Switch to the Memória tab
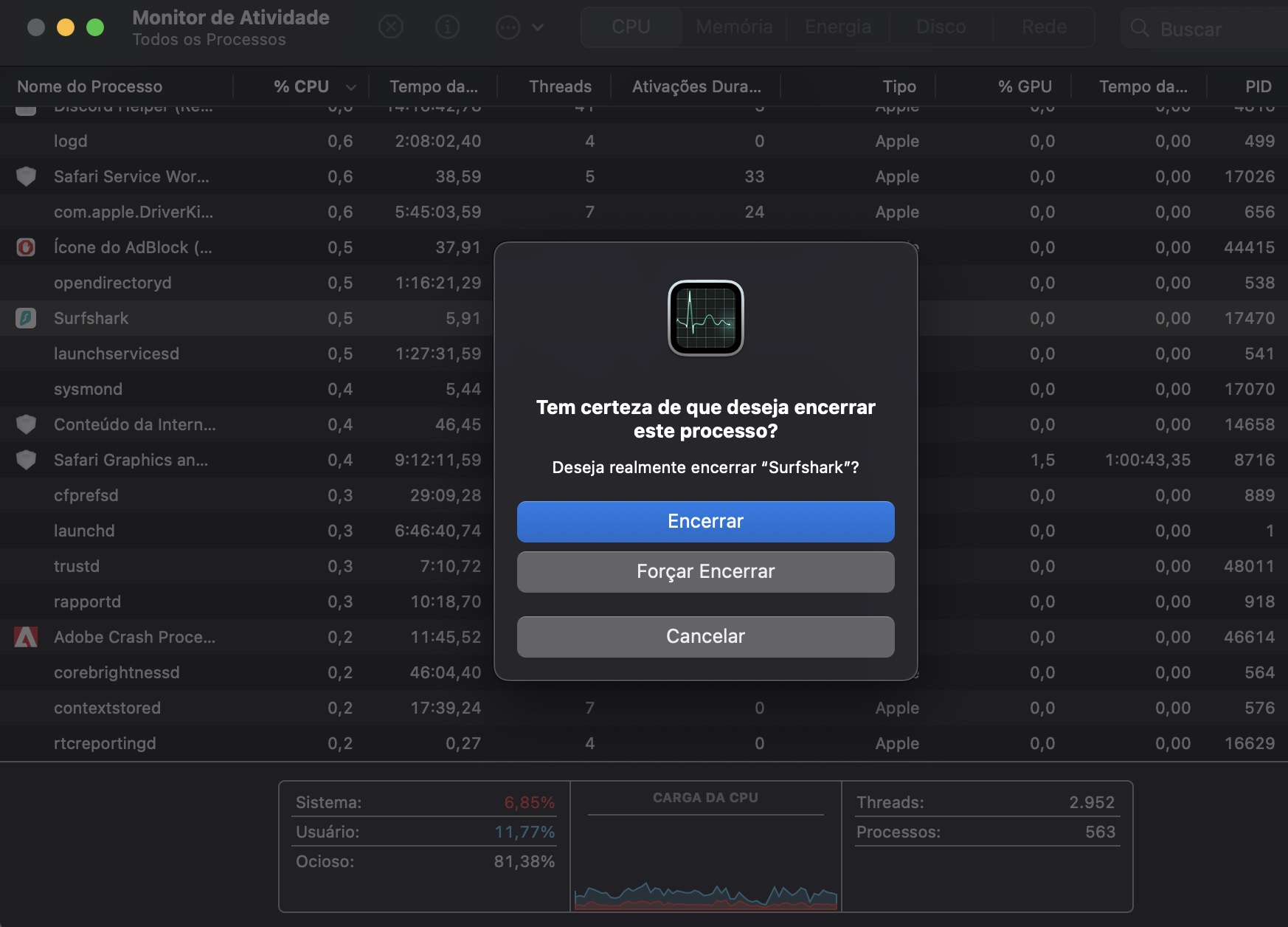This screenshot has height=927, width=1288. 733,27
